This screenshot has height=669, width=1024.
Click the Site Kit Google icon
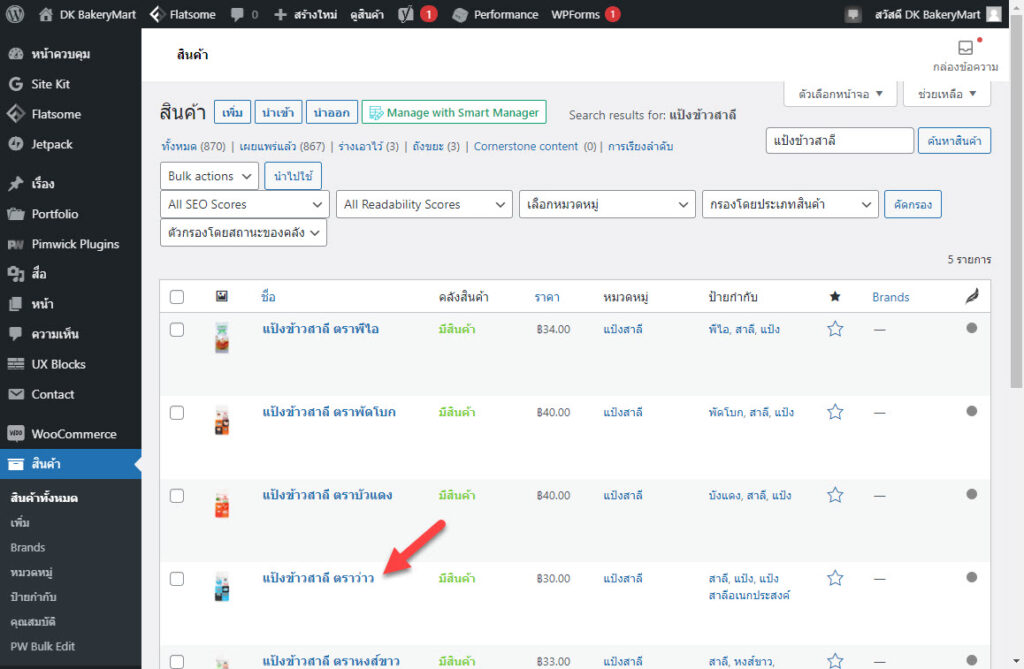click(15, 84)
